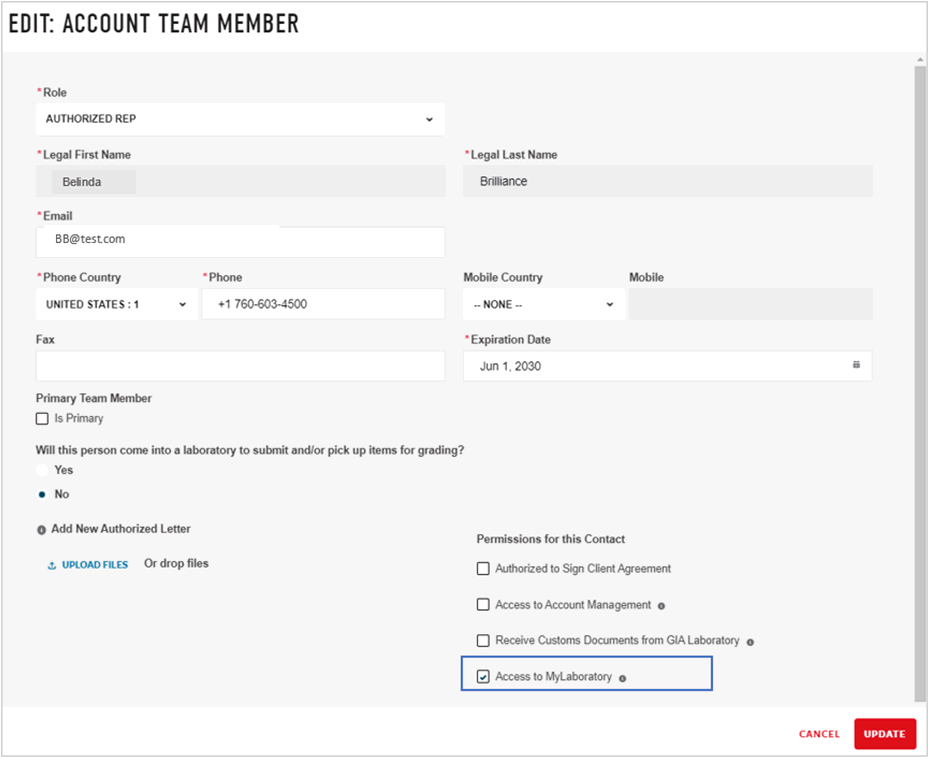Click info icon beside Add New Authorized Letter
This screenshot has width=928, height=757.
click(x=41, y=530)
